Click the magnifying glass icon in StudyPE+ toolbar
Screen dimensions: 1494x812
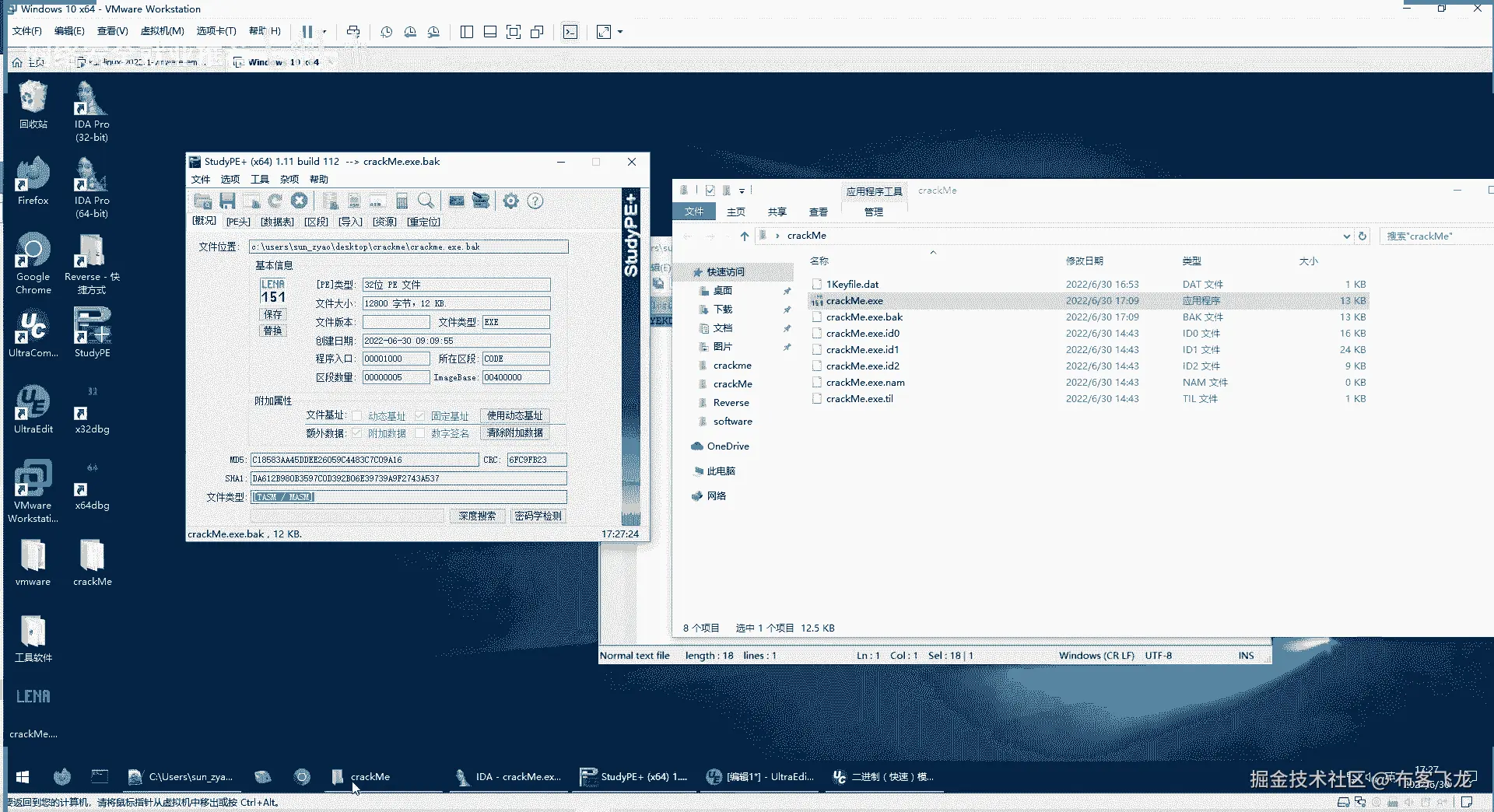point(426,201)
